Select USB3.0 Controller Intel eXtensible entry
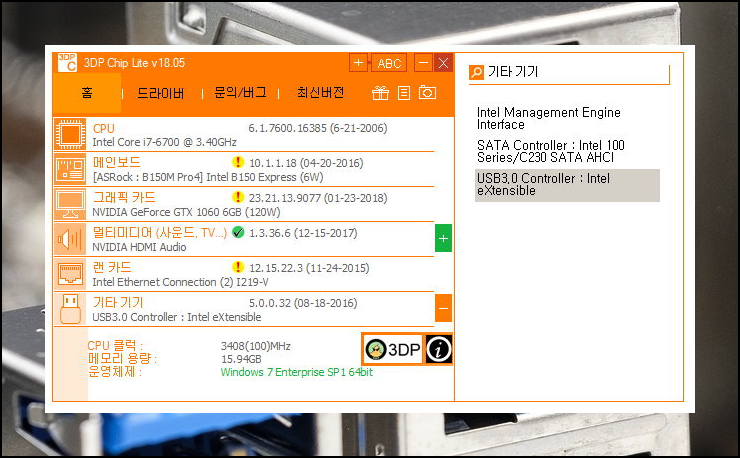Viewport: 740px width, 458px height. tap(567, 185)
